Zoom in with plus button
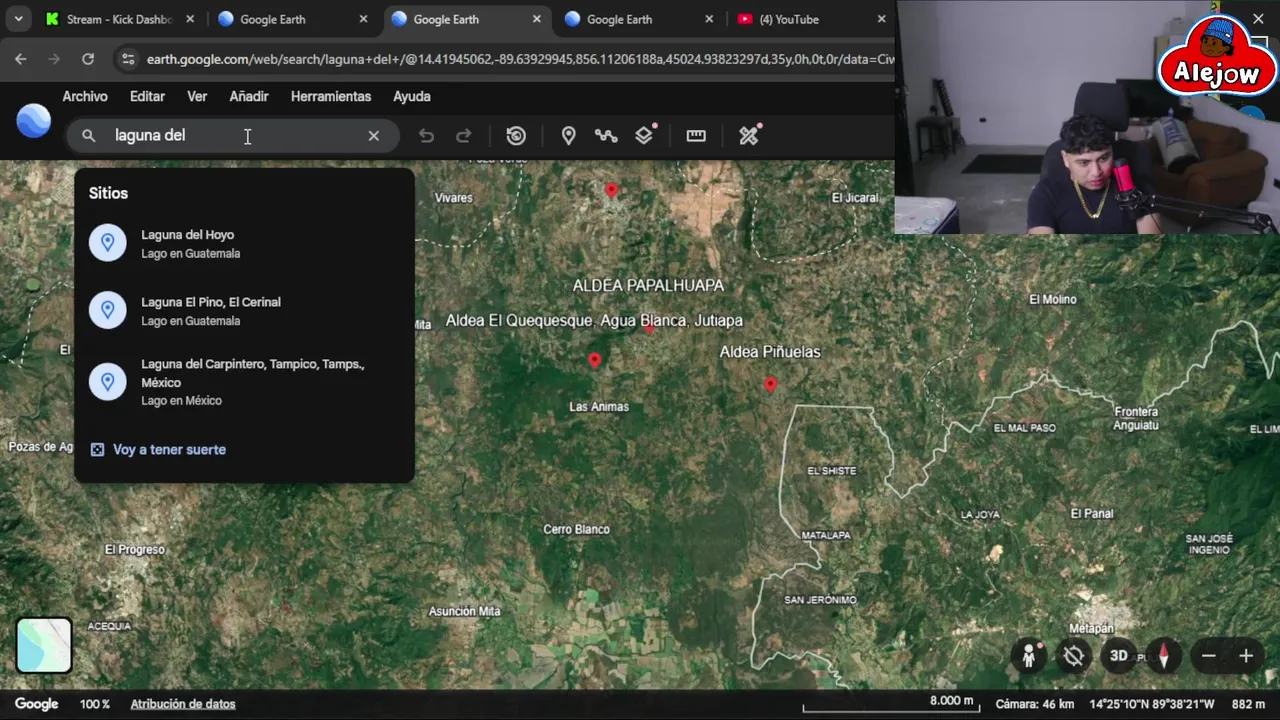Screen dimensions: 1280x720 1246,656
